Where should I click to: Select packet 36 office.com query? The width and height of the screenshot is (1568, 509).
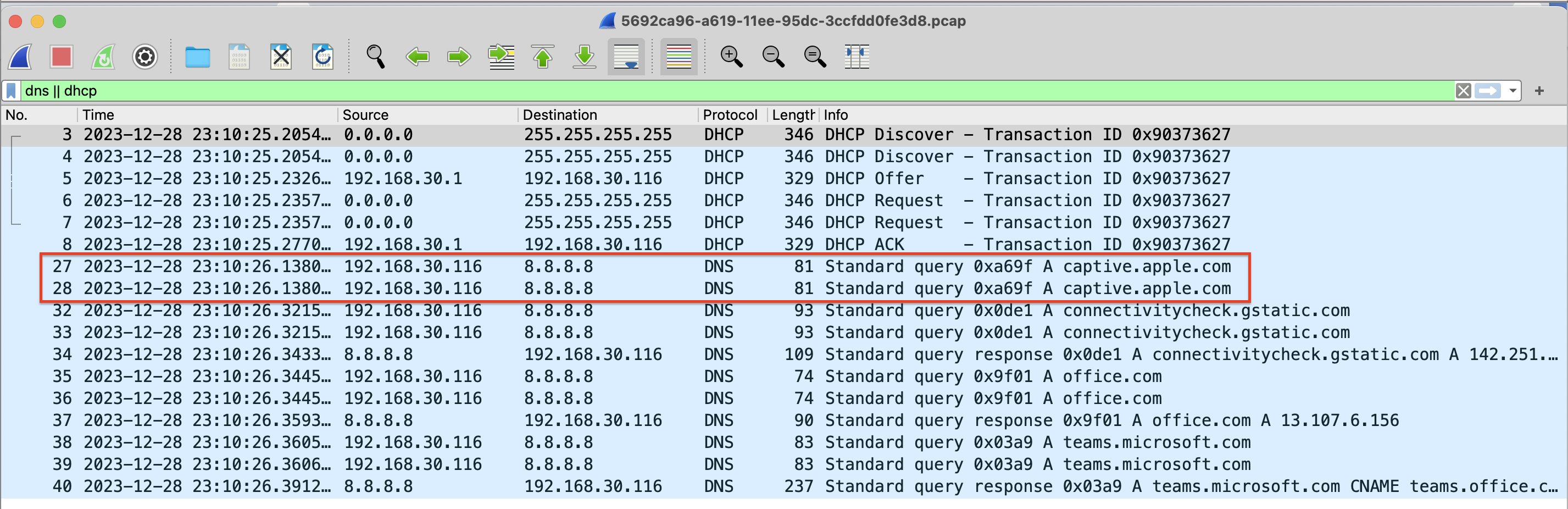click(784, 398)
